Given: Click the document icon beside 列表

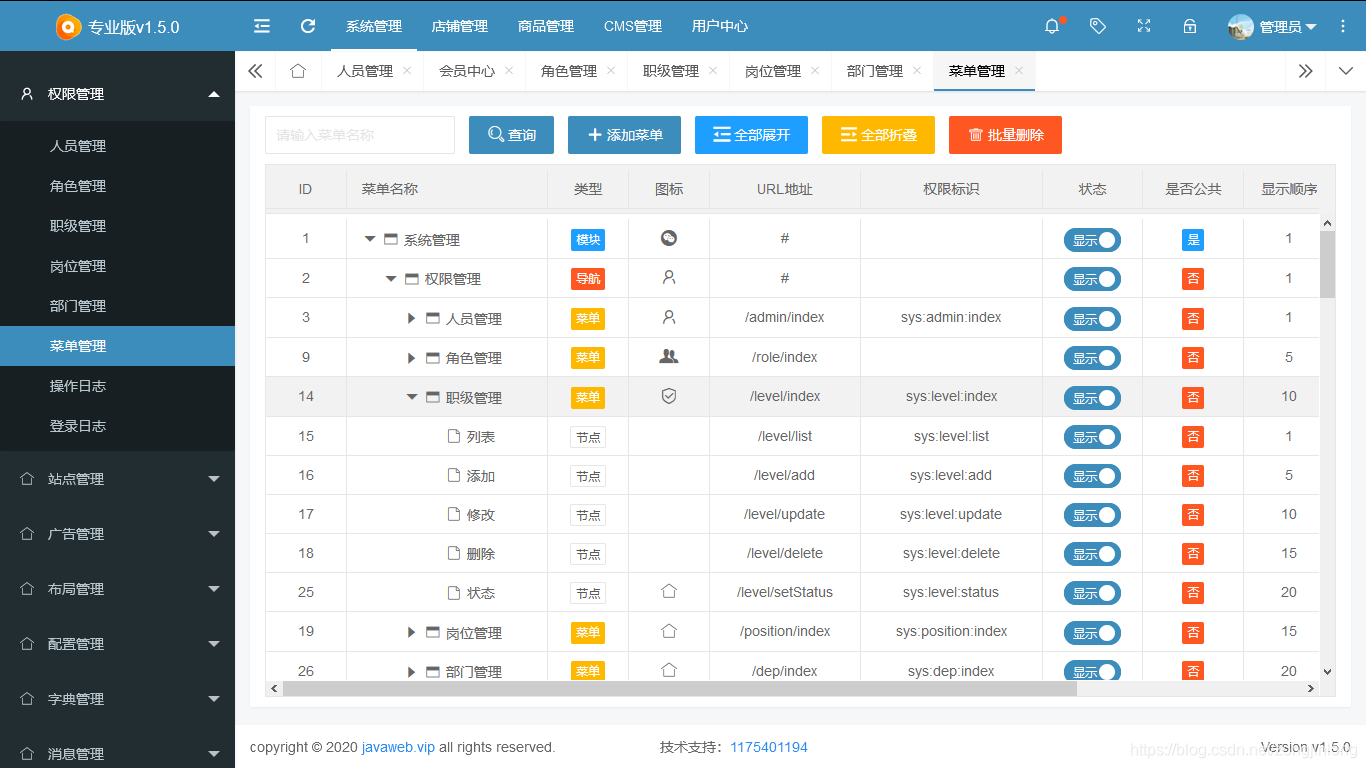Looking at the screenshot, I should click(x=454, y=436).
